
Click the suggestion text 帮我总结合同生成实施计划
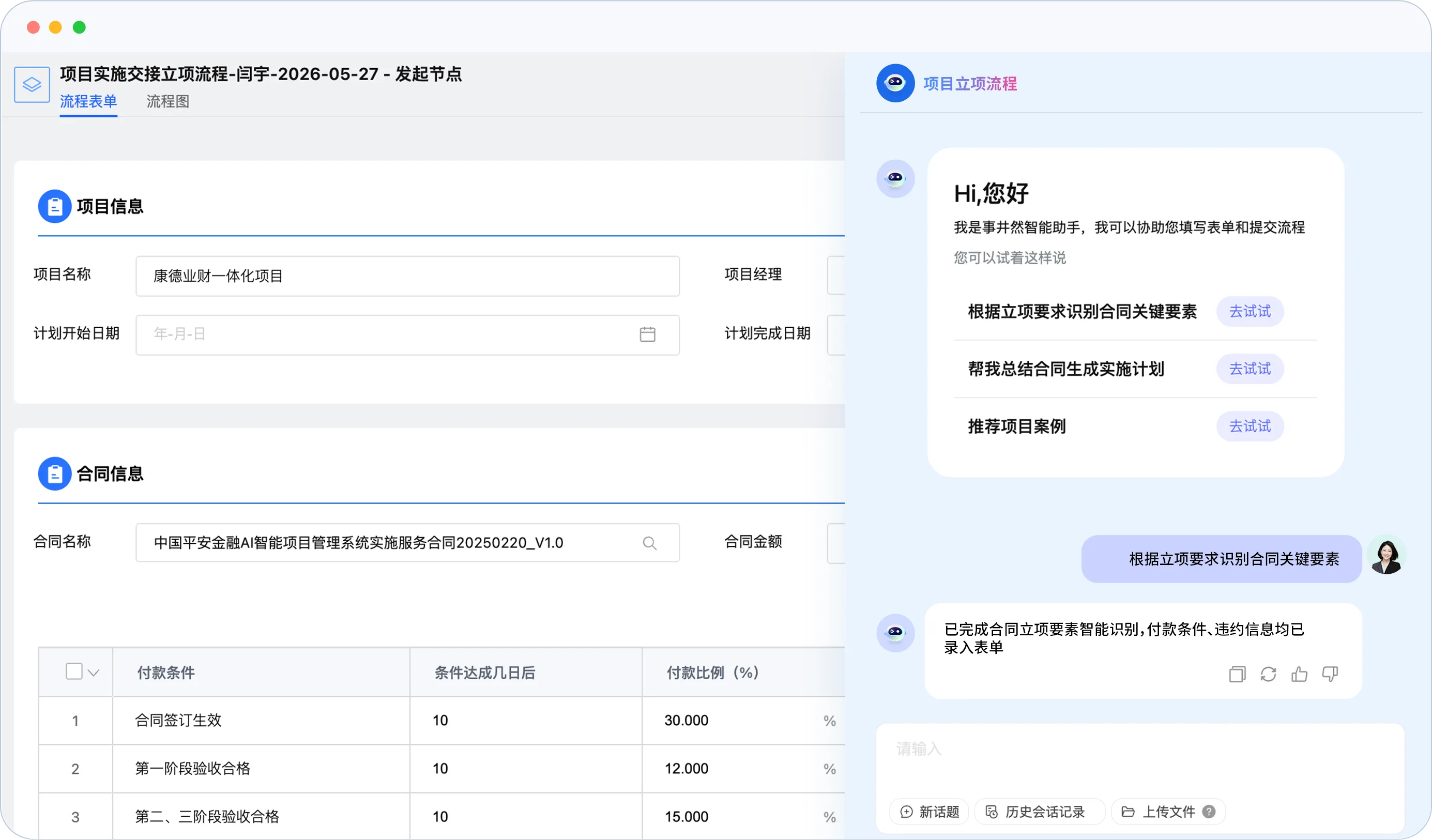coord(1066,369)
